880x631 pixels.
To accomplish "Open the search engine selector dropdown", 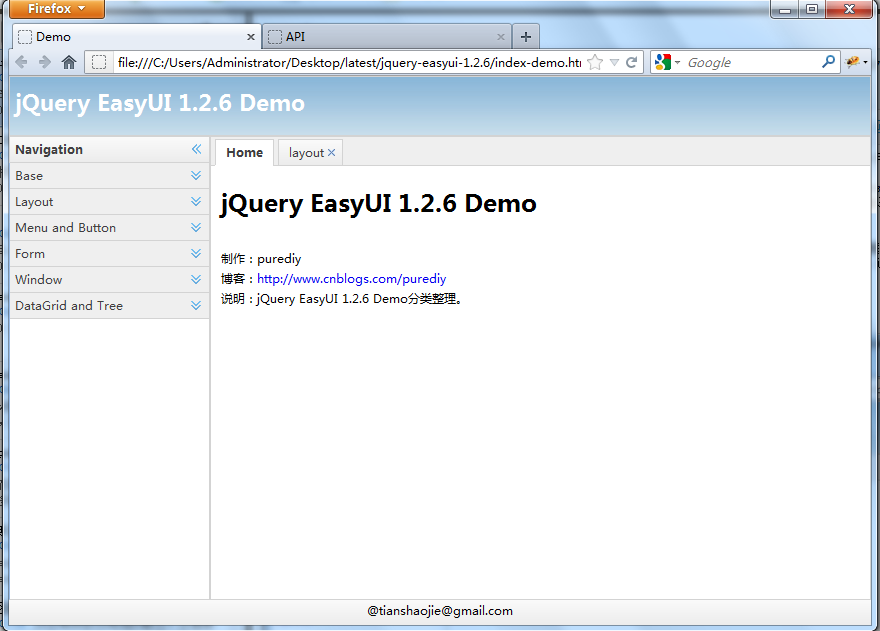I will point(667,62).
